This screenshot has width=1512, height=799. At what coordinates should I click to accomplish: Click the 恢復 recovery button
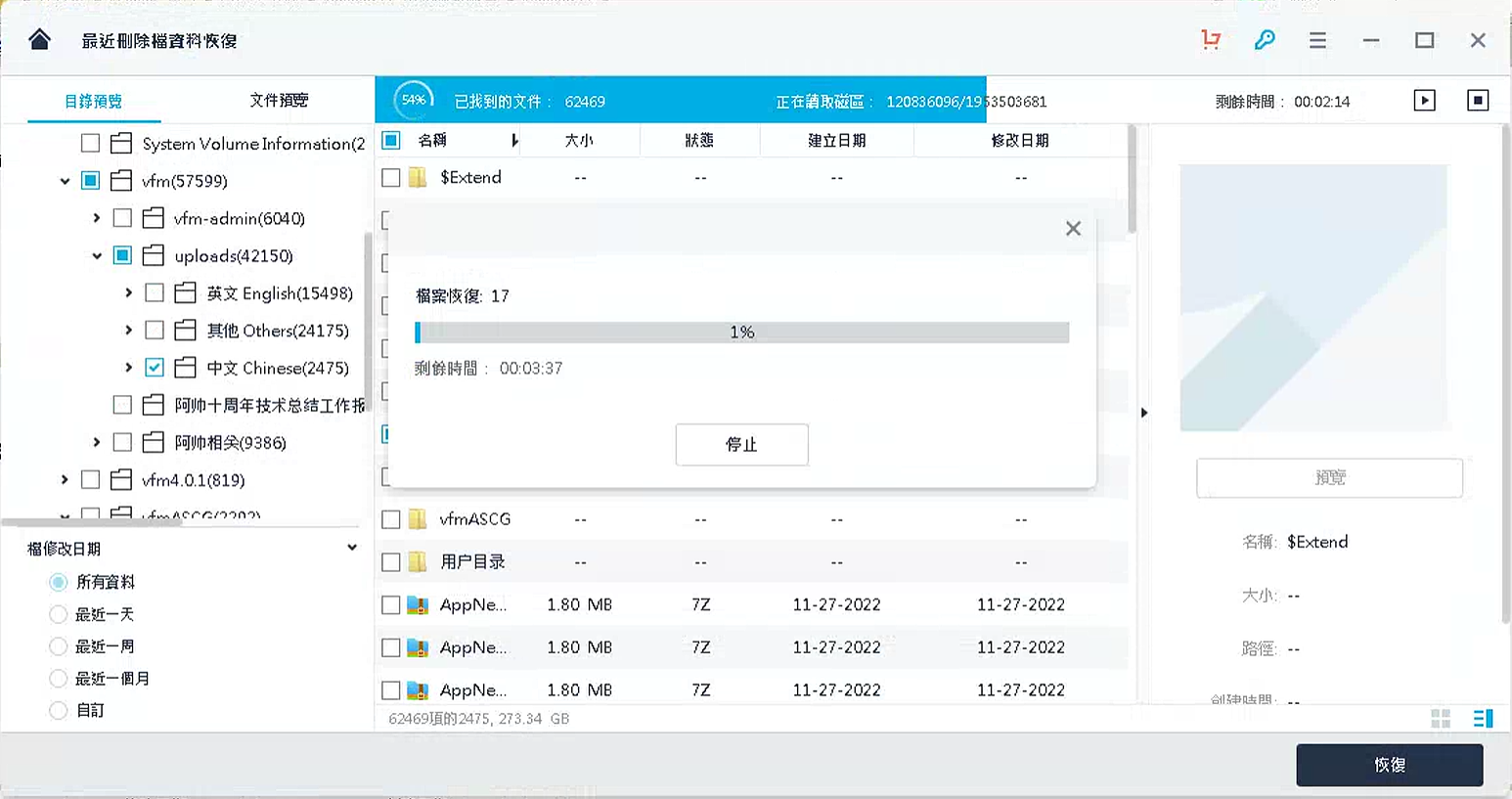click(x=1389, y=765)
